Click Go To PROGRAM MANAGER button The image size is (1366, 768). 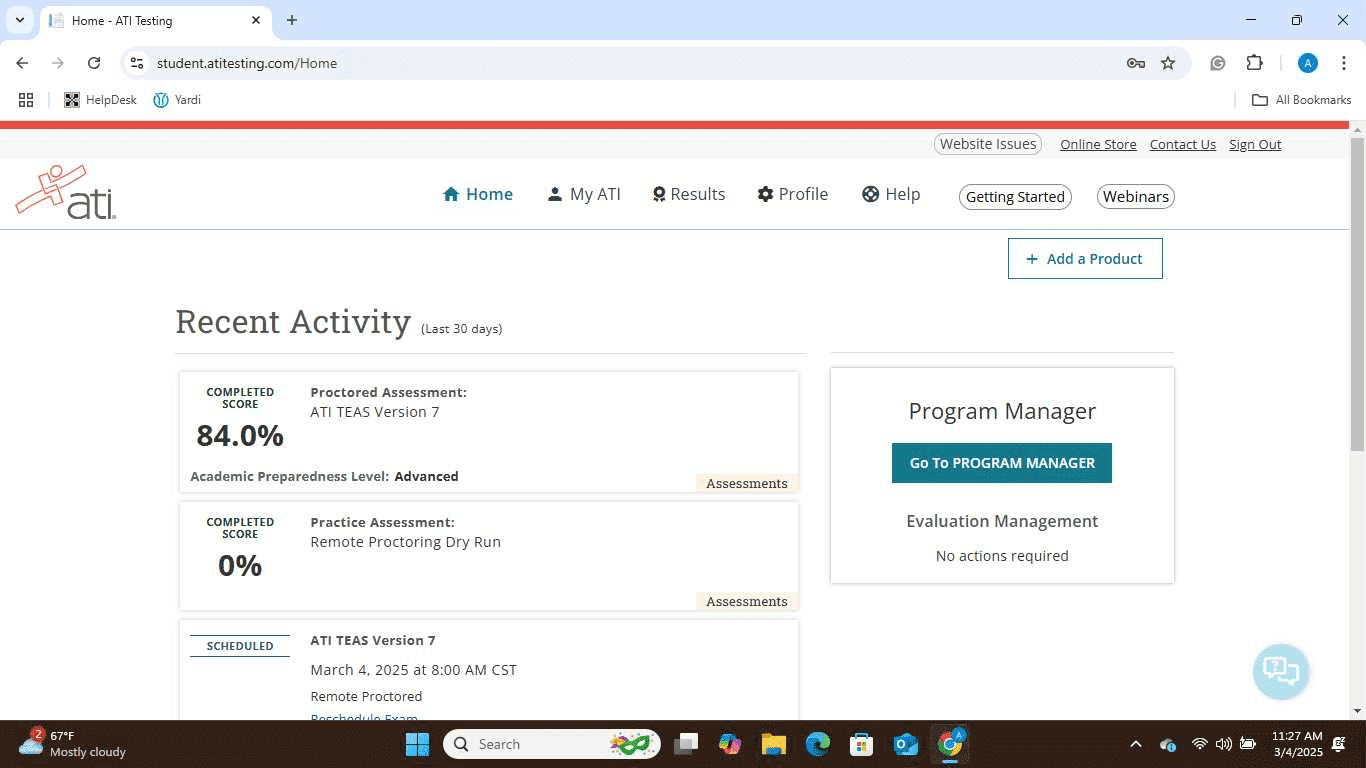tap(1001, 463)
